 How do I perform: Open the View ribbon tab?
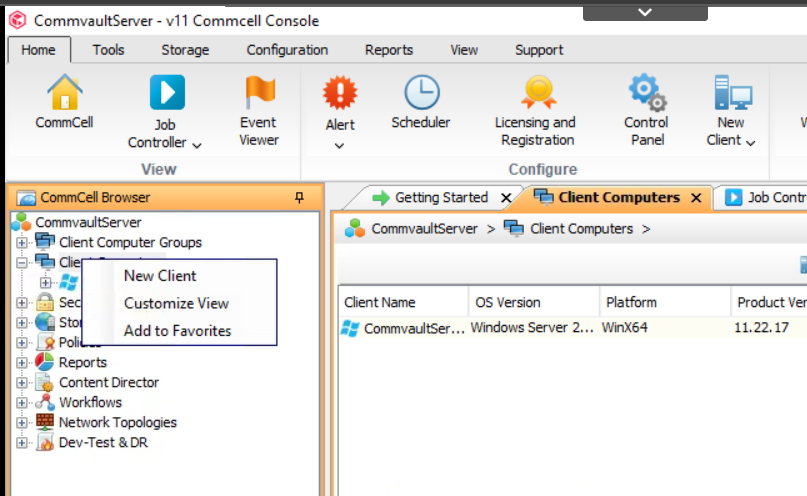464,50
